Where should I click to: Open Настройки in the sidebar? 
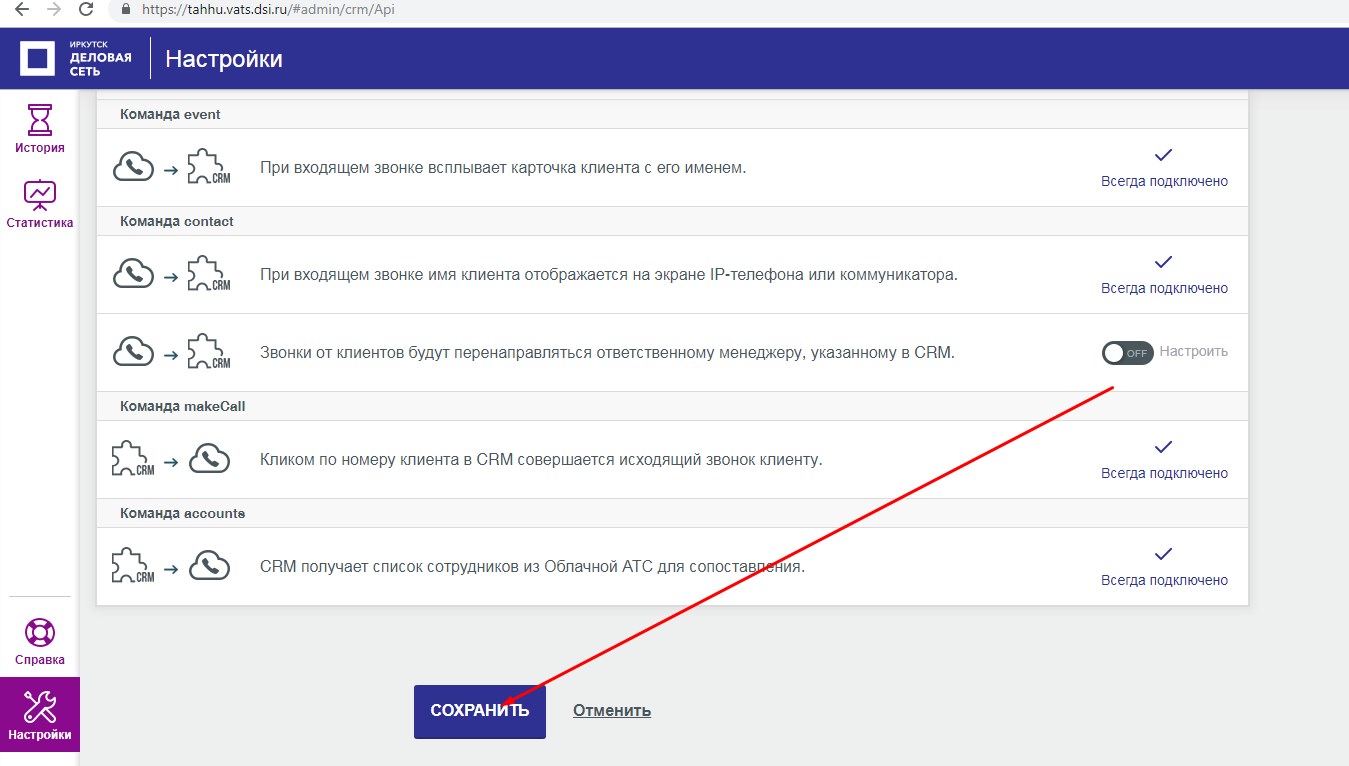(x=40, y=715)
